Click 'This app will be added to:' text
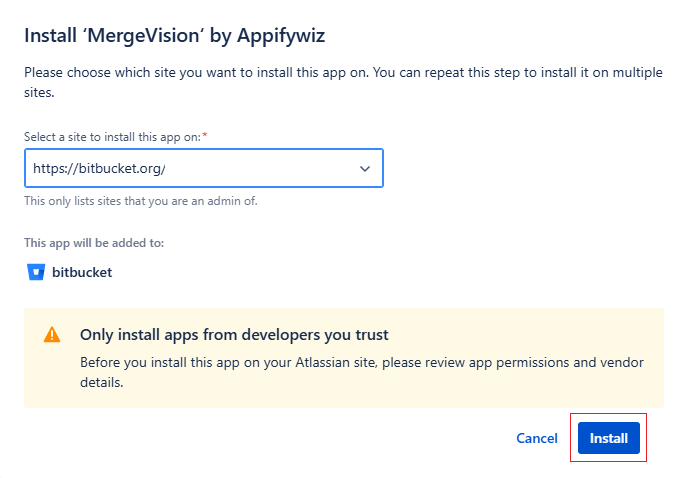 94,243
